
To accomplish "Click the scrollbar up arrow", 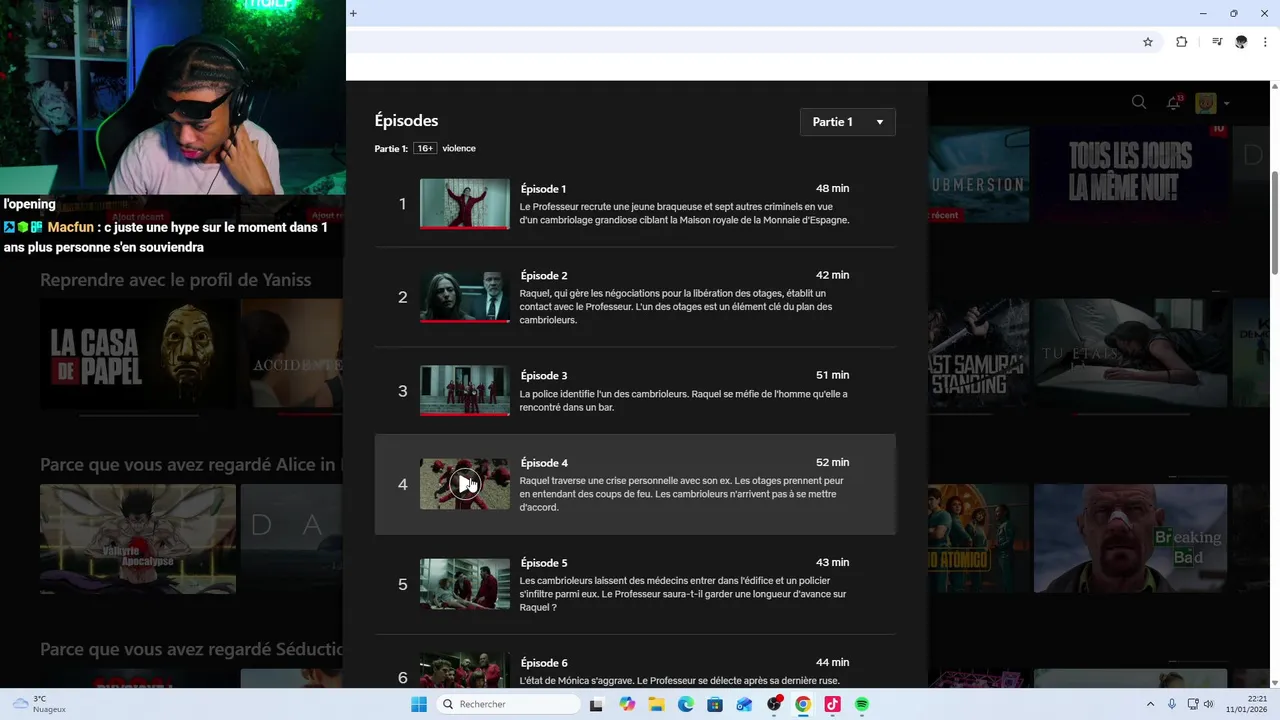I will 1274,86.
